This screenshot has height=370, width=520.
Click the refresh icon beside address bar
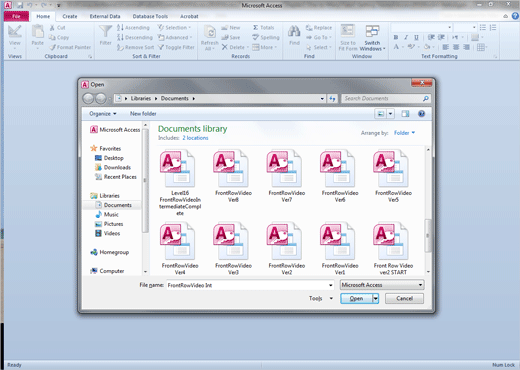332,99
